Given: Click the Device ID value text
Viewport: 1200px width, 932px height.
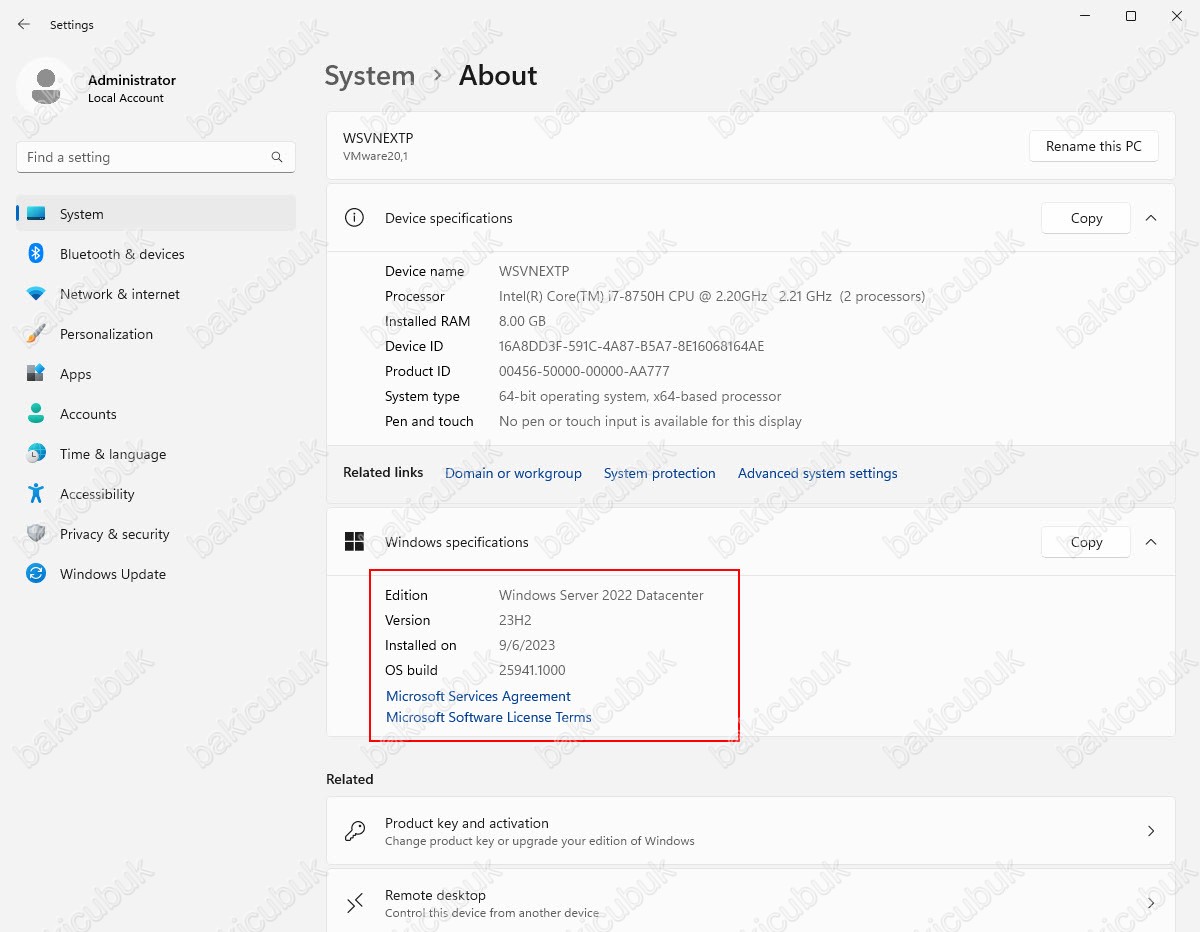Looking at the screenshot, I should click(x=631, y=346).
